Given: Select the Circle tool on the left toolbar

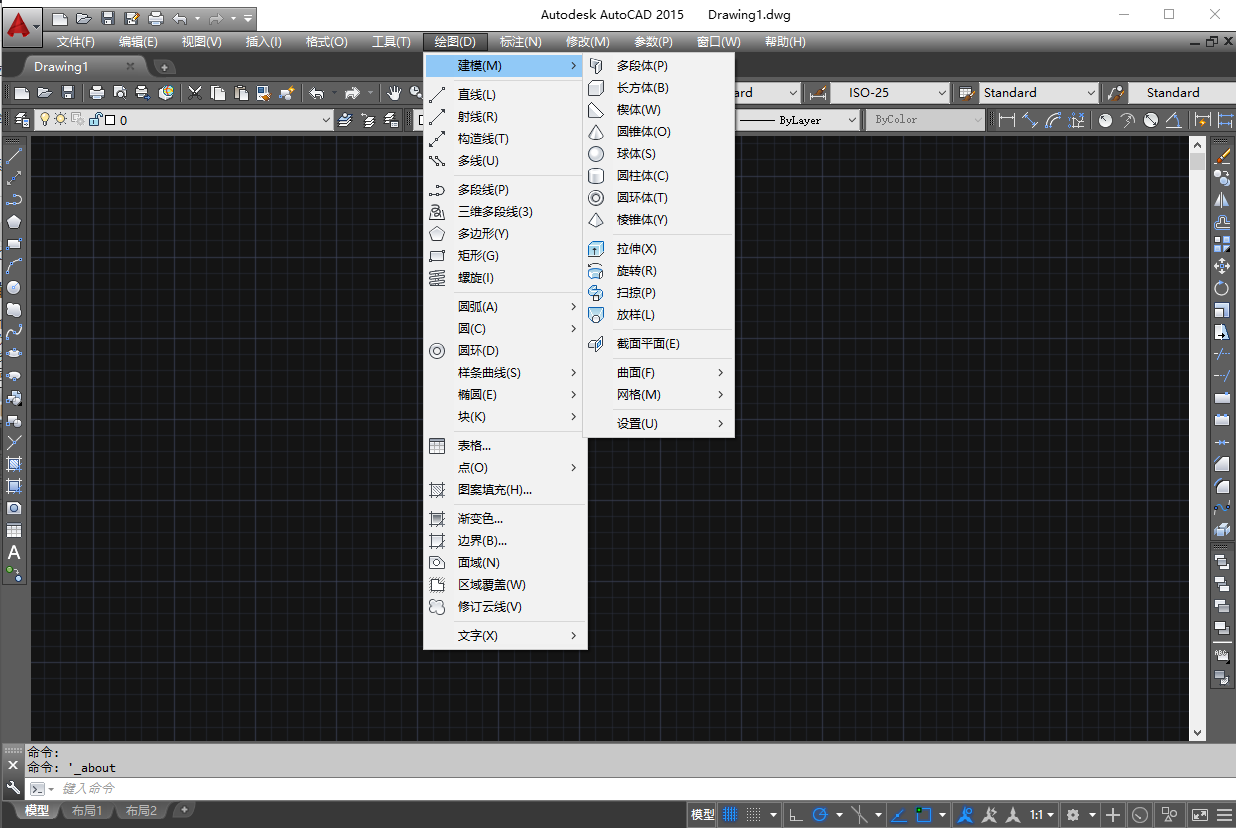Looking at the screenshot, I should point(12,288).
